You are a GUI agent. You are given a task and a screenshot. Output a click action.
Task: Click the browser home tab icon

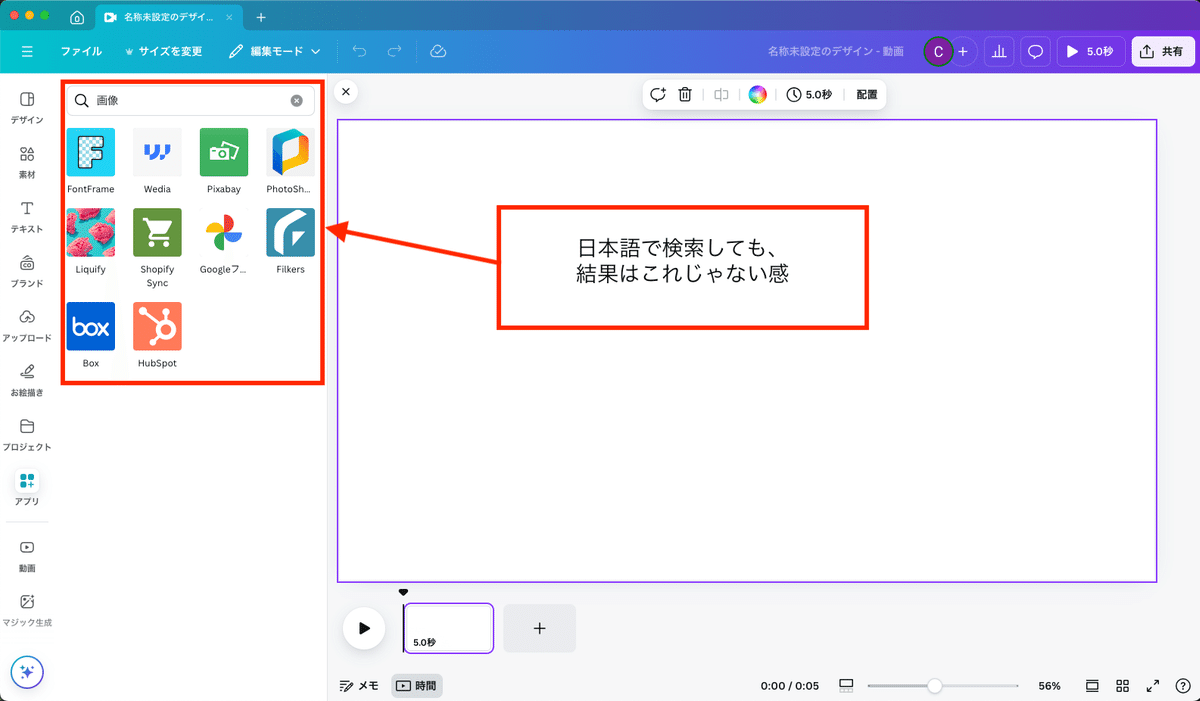(77, 17)
